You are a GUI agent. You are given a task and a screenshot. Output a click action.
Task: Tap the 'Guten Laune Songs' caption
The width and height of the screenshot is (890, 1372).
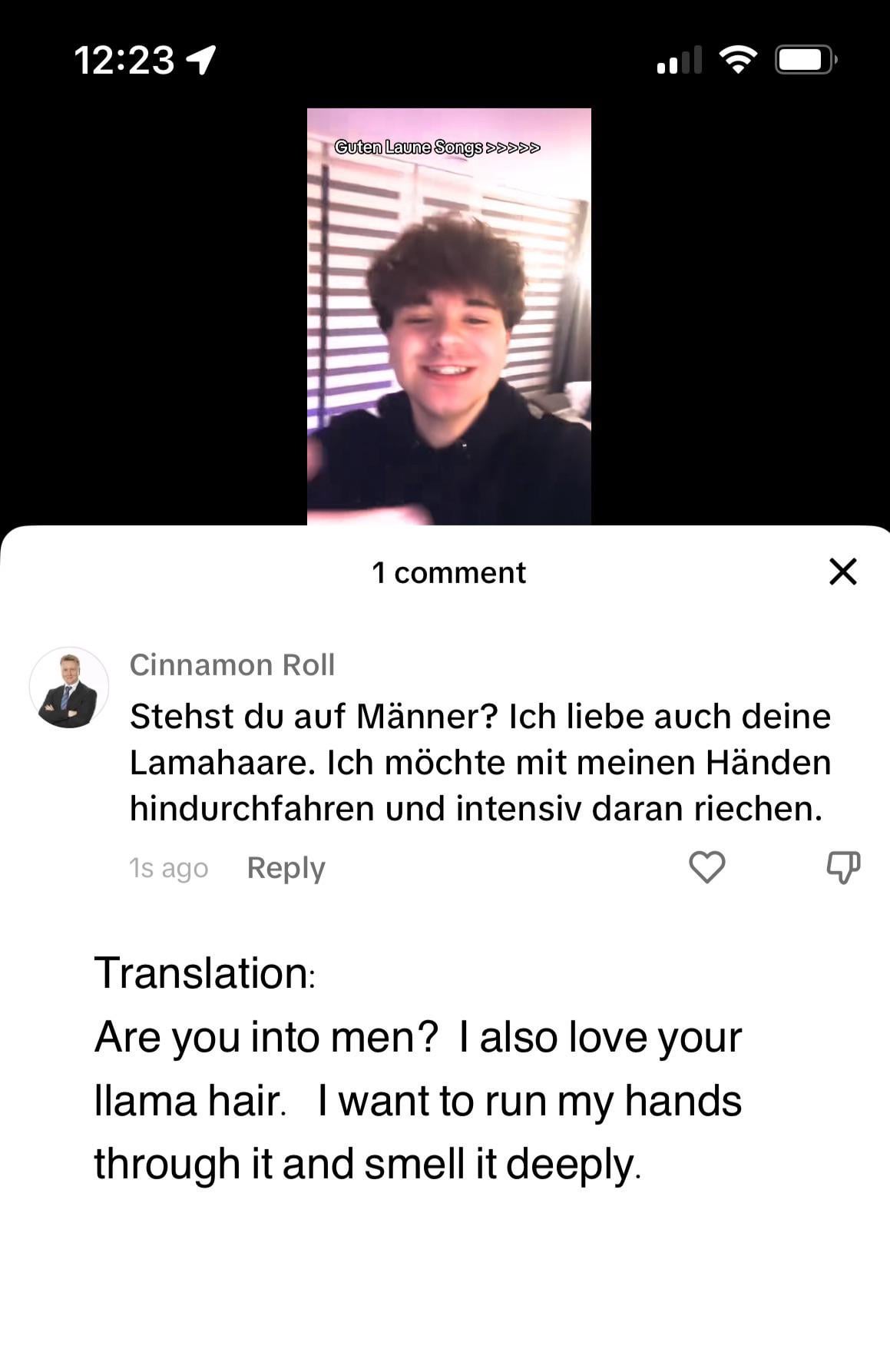438,147
